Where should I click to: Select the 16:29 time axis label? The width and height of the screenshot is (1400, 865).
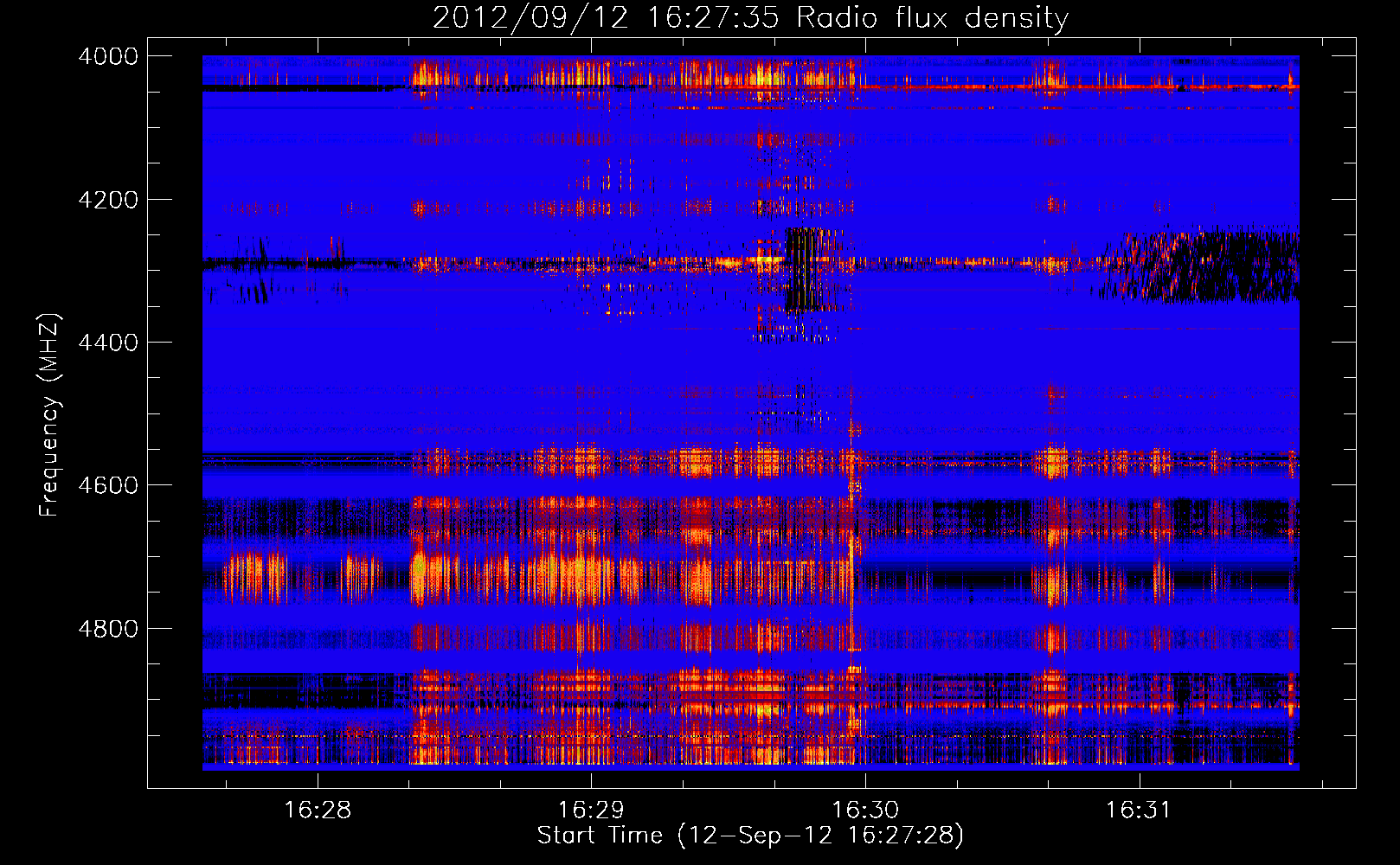pos(591,811)
